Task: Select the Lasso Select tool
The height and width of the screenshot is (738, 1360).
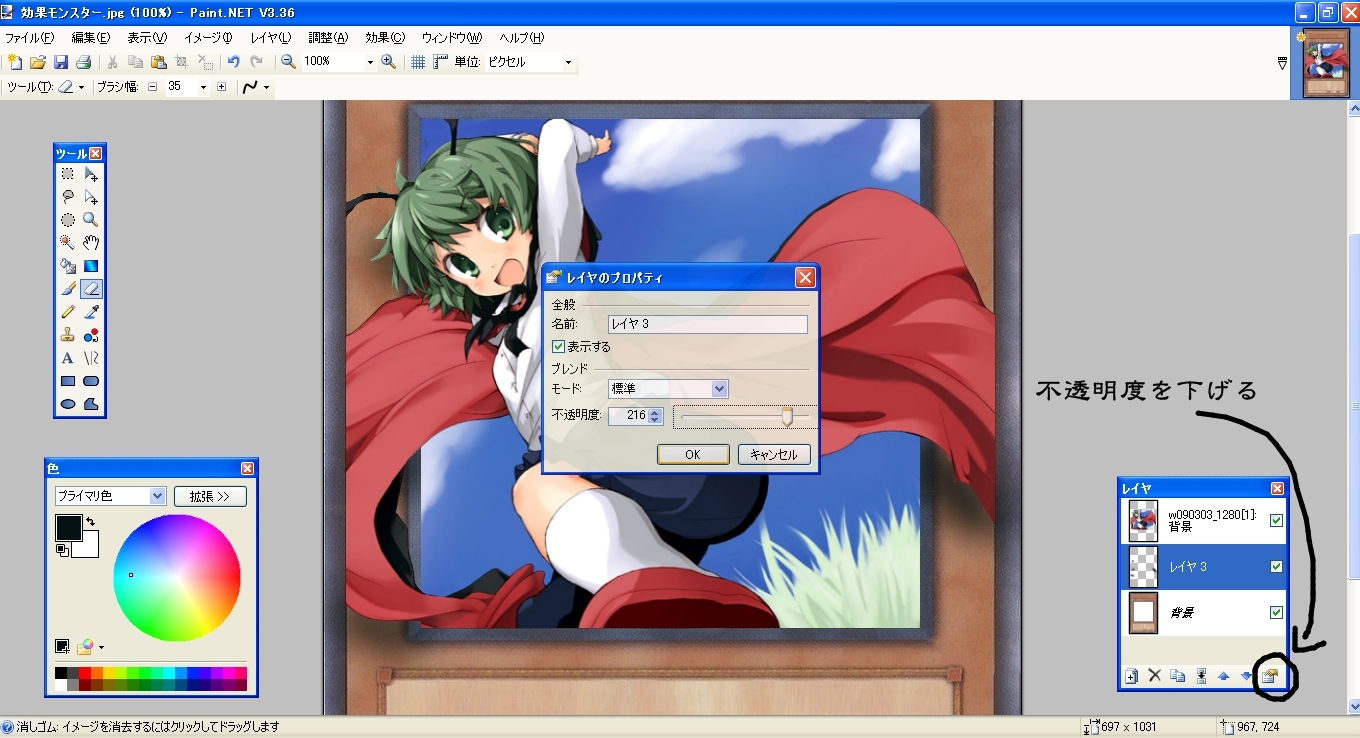Action: point(68,197)
